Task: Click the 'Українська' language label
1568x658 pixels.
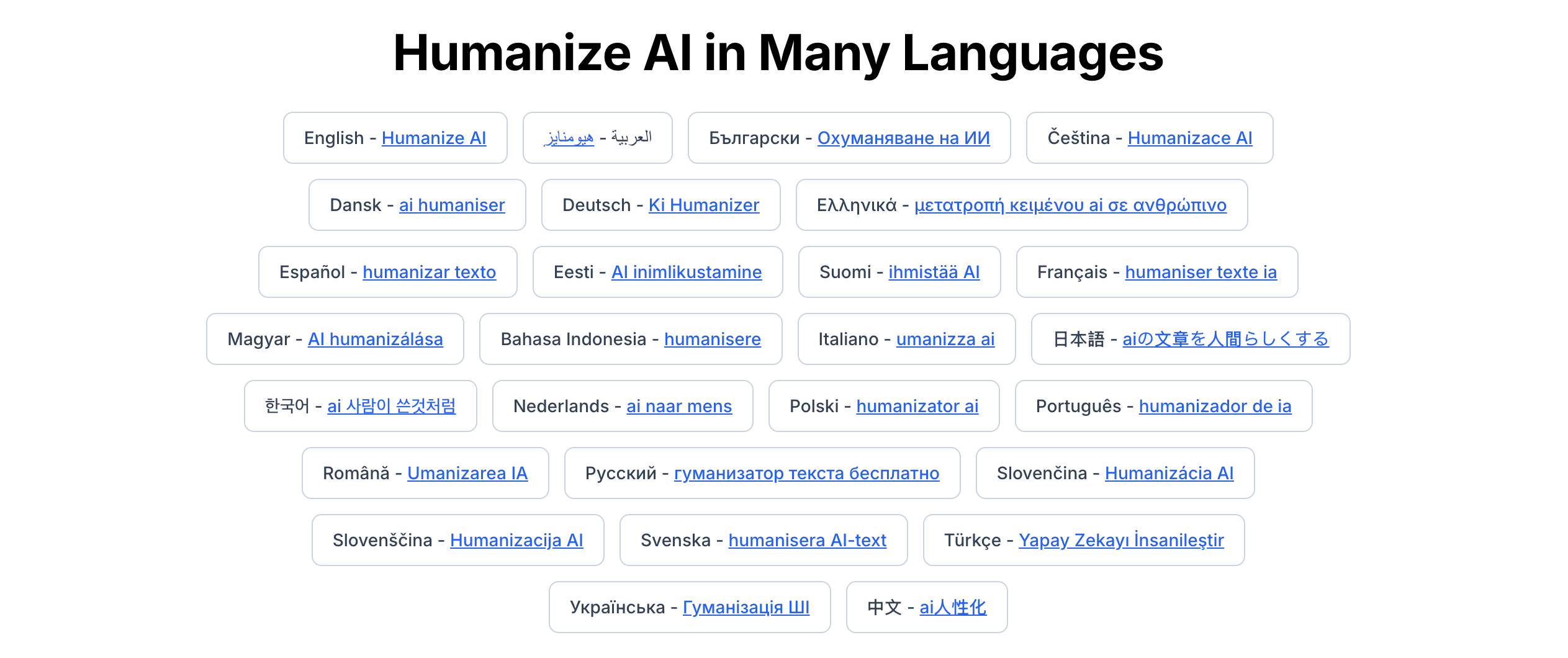Action: point(618,607)
